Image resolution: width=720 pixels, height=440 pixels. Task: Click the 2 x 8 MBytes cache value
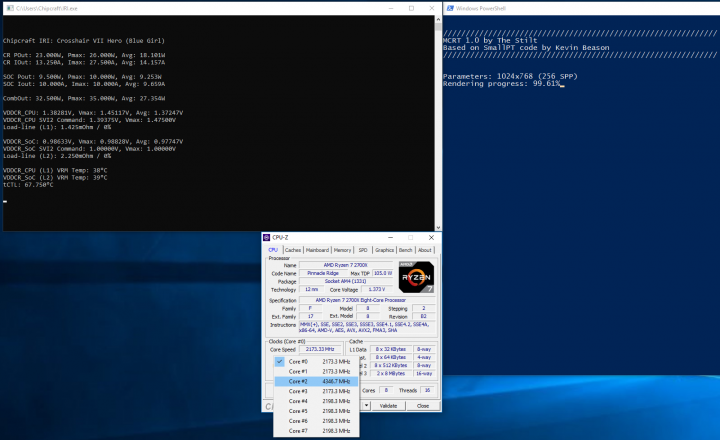point(391,373)
